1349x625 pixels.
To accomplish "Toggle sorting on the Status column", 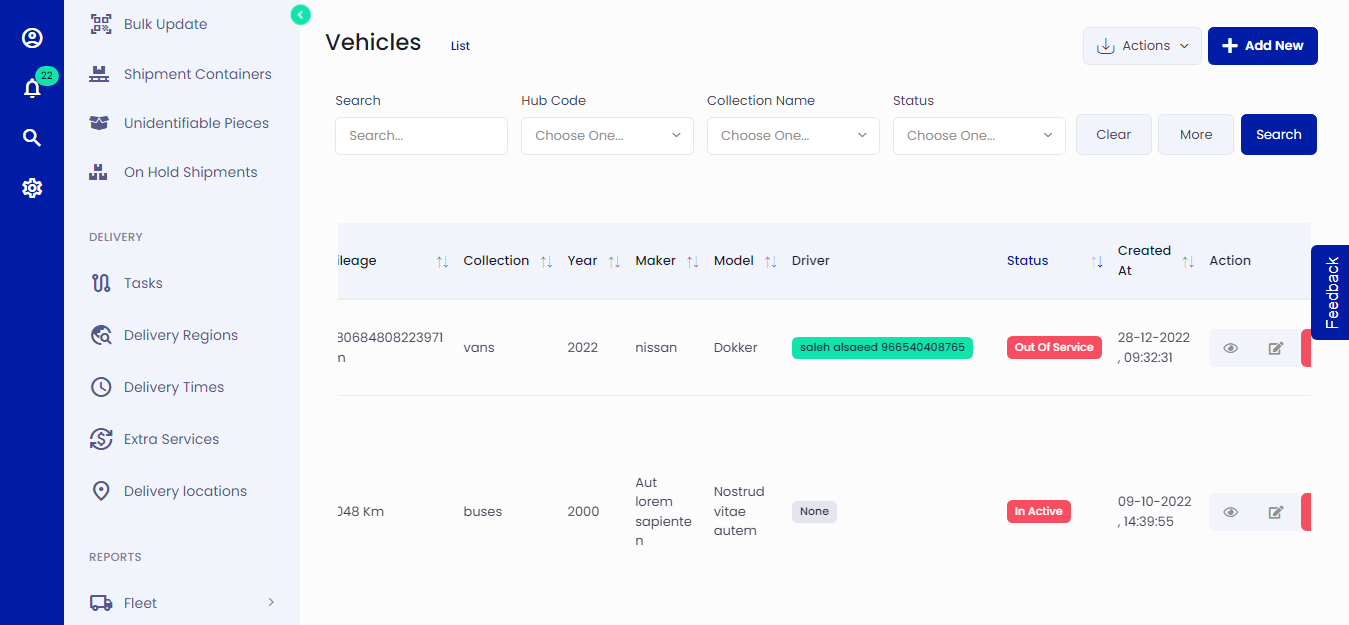I will 1096,260.
